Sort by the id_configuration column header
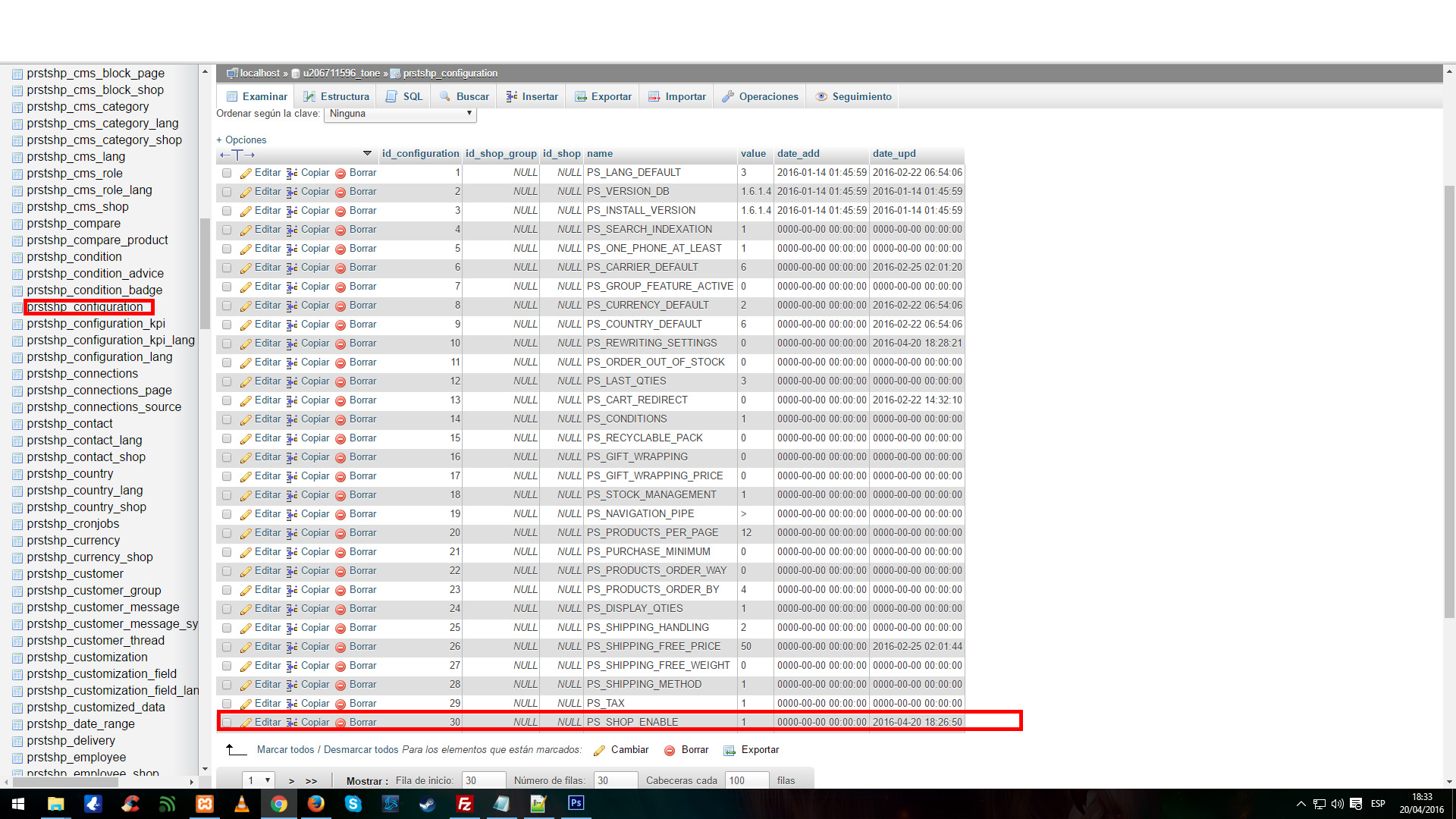Viewport: 1456px width, 819px height. tap(420, 154)
